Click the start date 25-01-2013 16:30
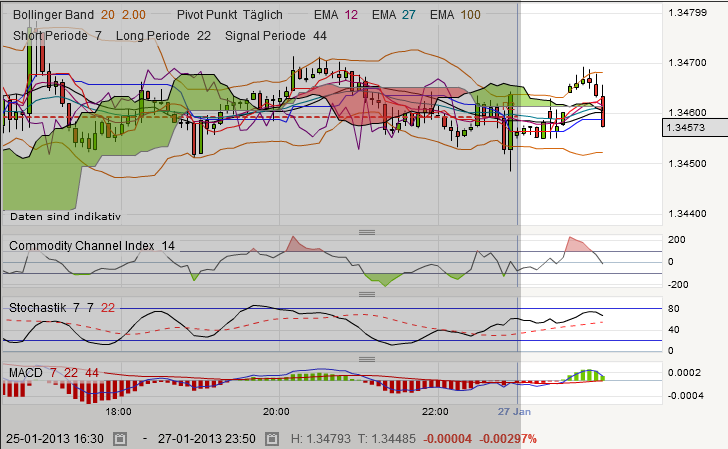 pos(55,439)
